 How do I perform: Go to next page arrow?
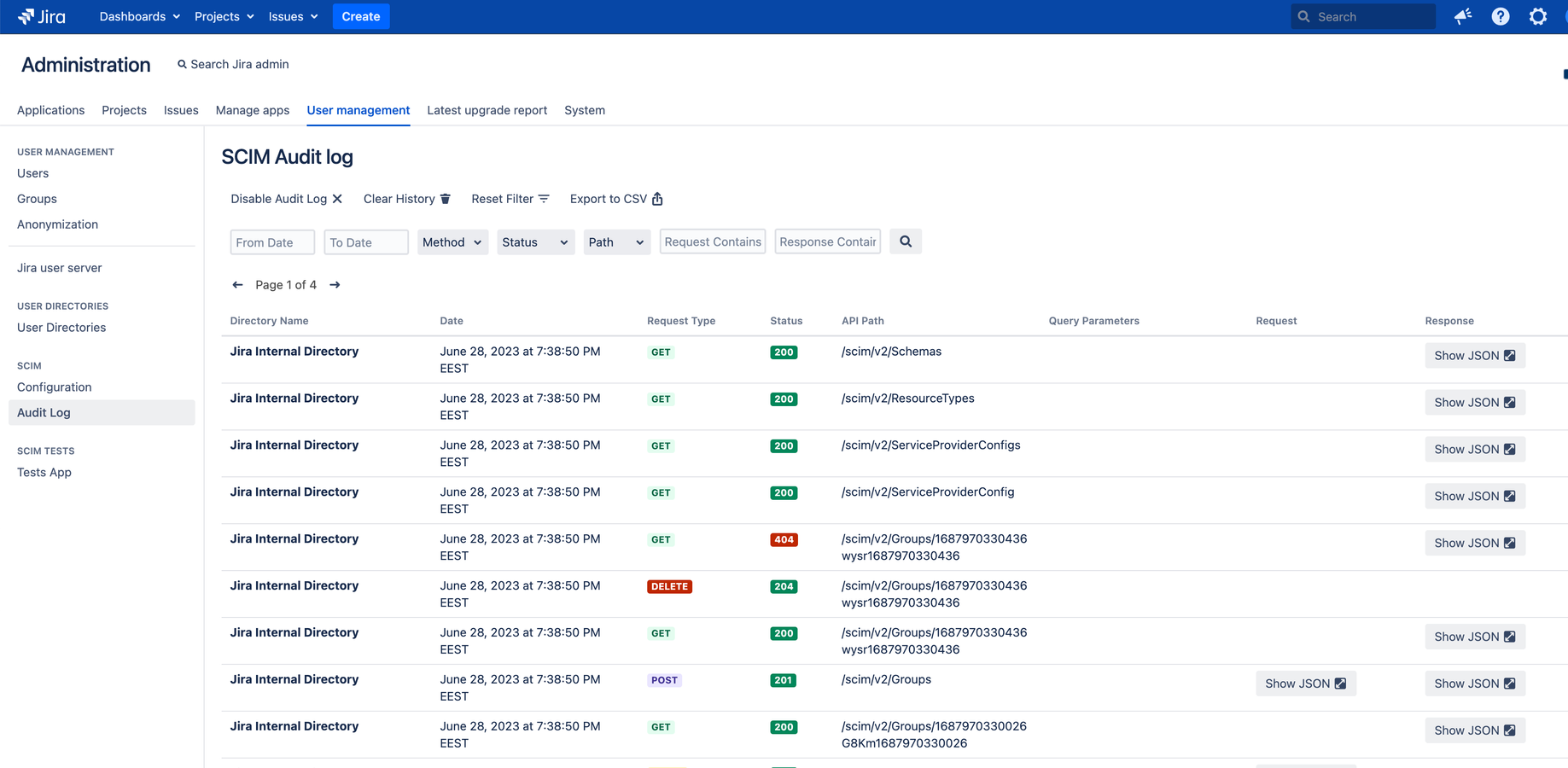point(335,285)
